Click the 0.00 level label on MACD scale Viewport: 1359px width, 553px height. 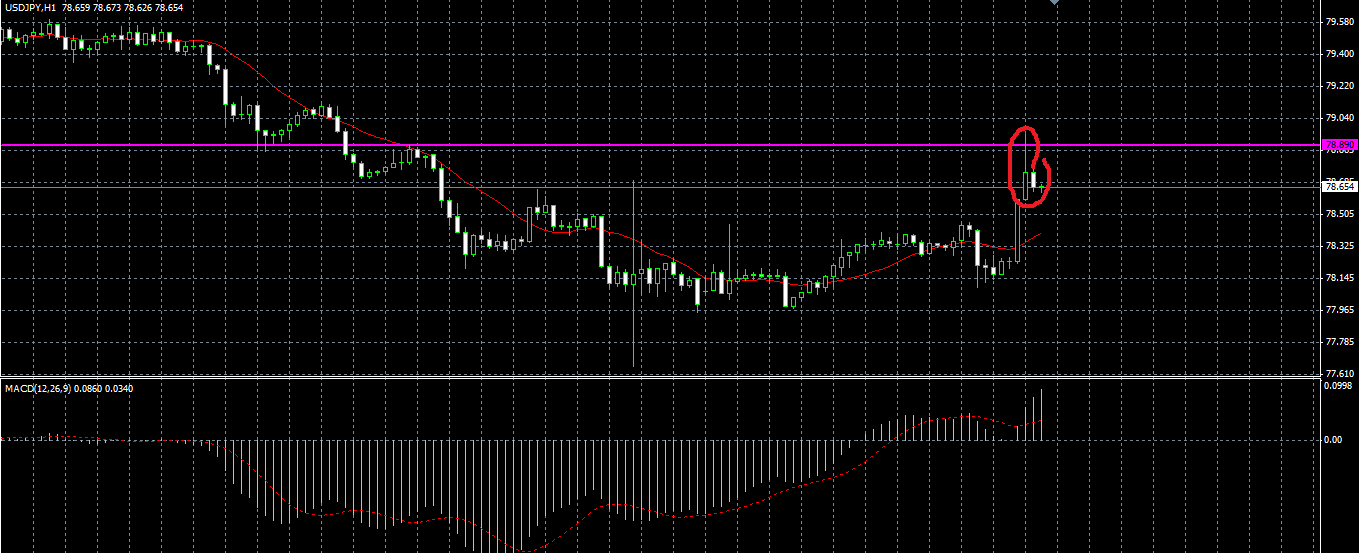click(x=1333, y=440)
